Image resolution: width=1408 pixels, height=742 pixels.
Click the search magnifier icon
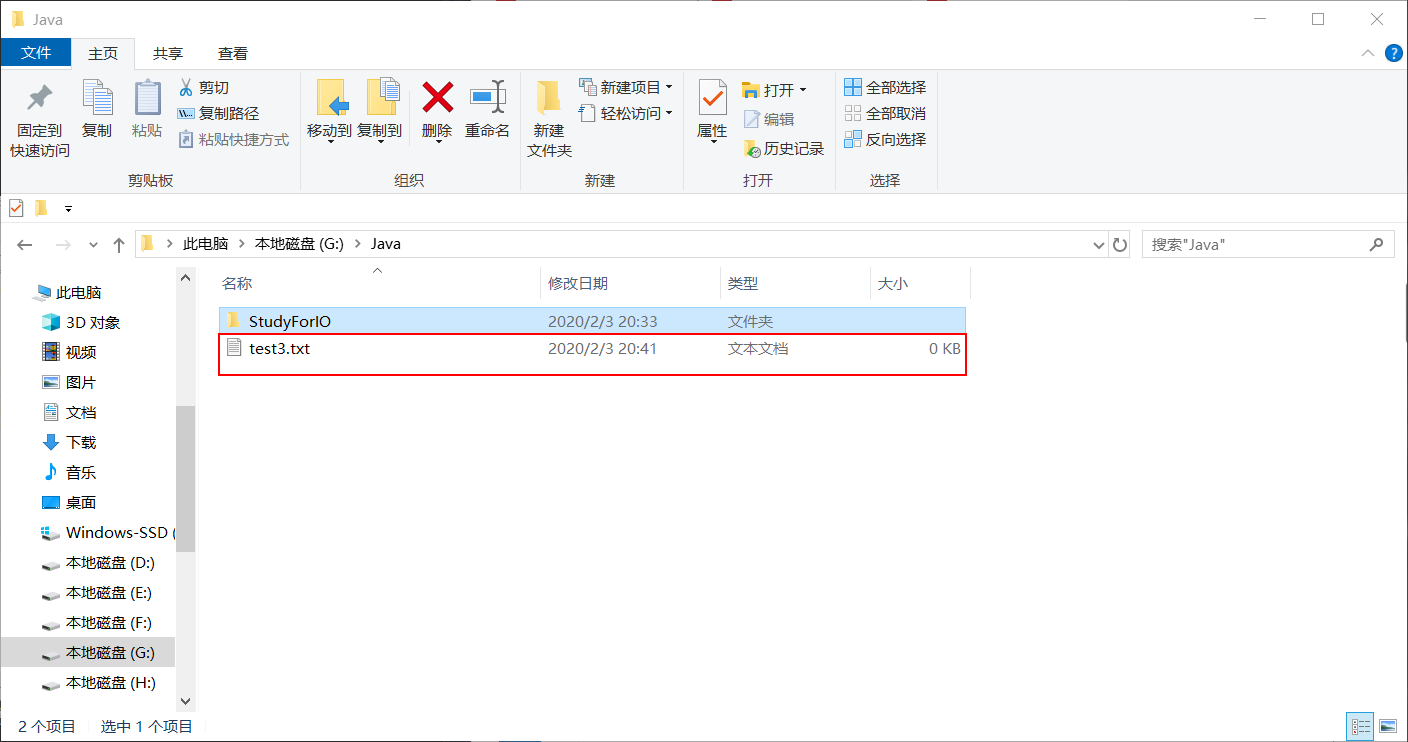[1376, 244]
